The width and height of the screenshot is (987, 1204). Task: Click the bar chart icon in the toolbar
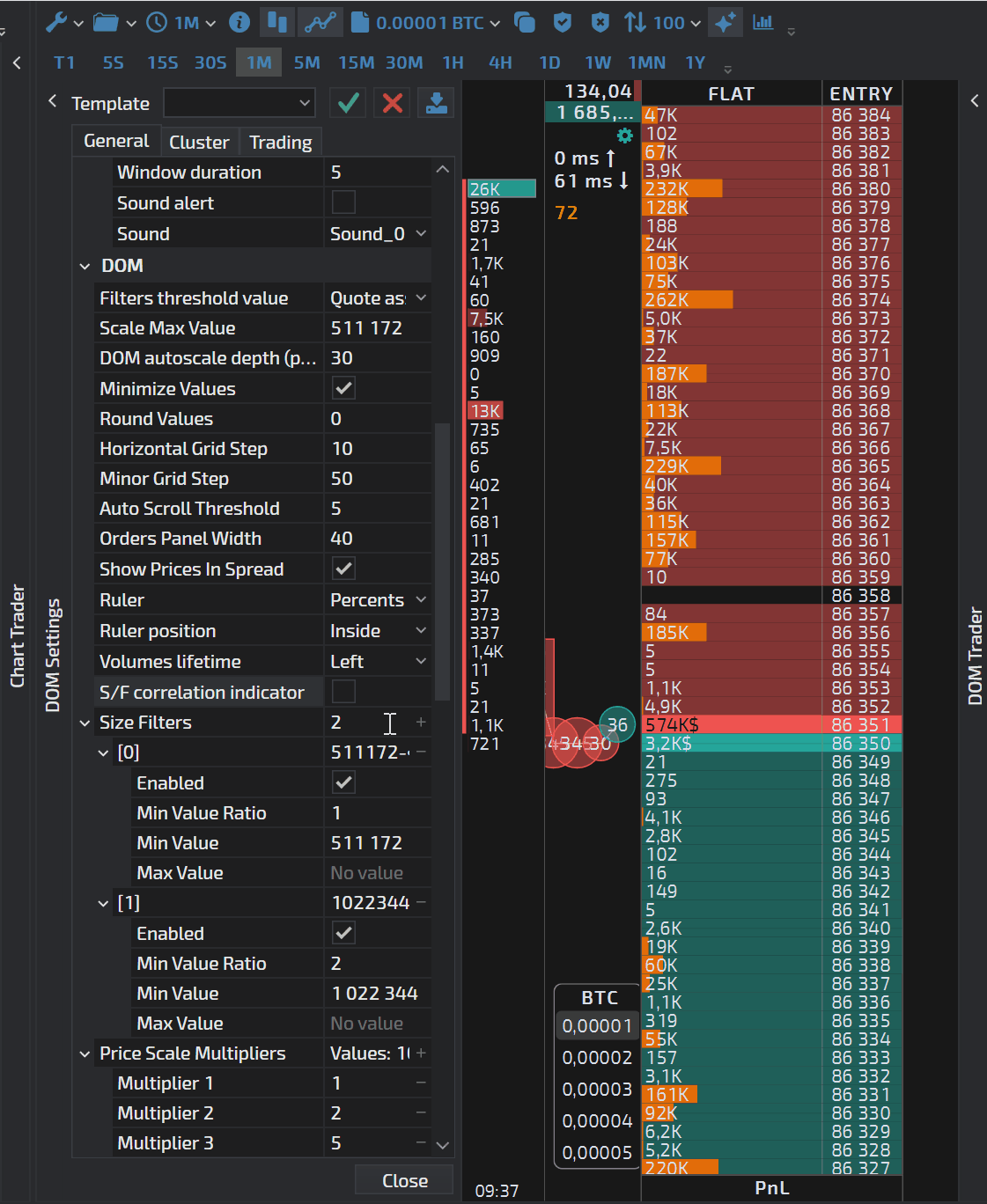click(763, 23)
